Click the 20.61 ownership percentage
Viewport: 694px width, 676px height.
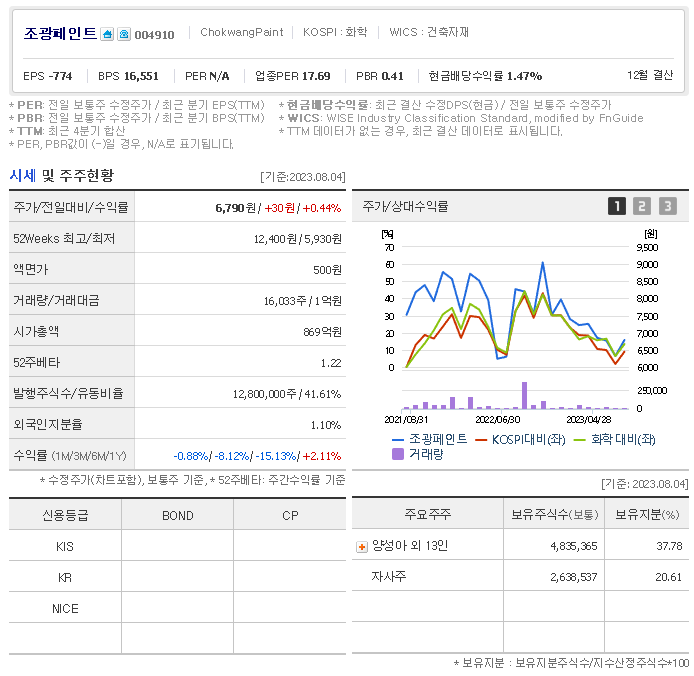(x=668, y=577)
